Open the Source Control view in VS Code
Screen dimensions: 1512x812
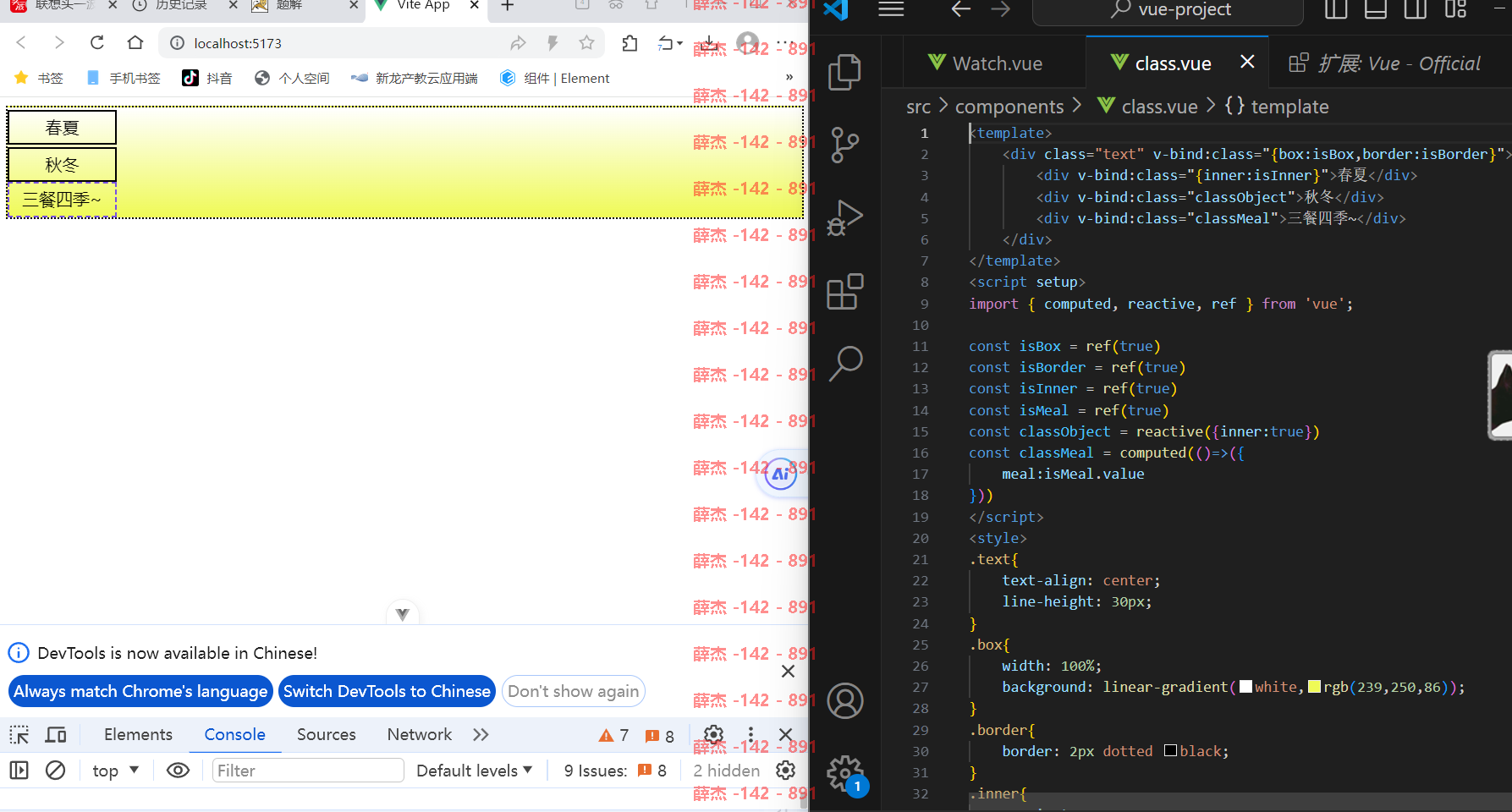click(844, 145)
